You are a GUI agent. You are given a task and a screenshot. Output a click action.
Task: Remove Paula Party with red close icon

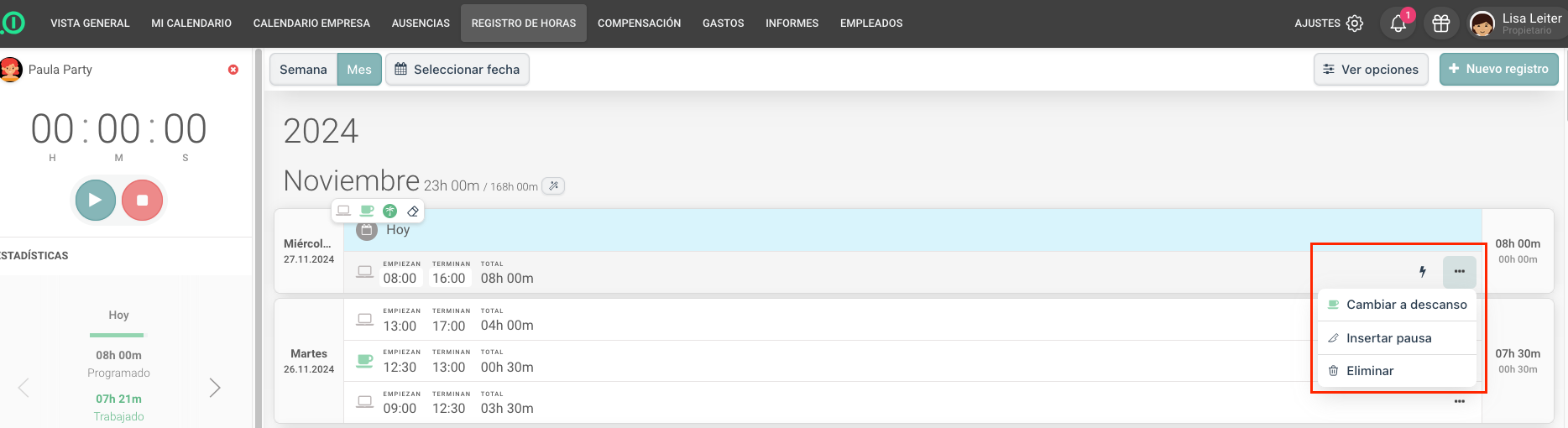[x=233, y=70]
